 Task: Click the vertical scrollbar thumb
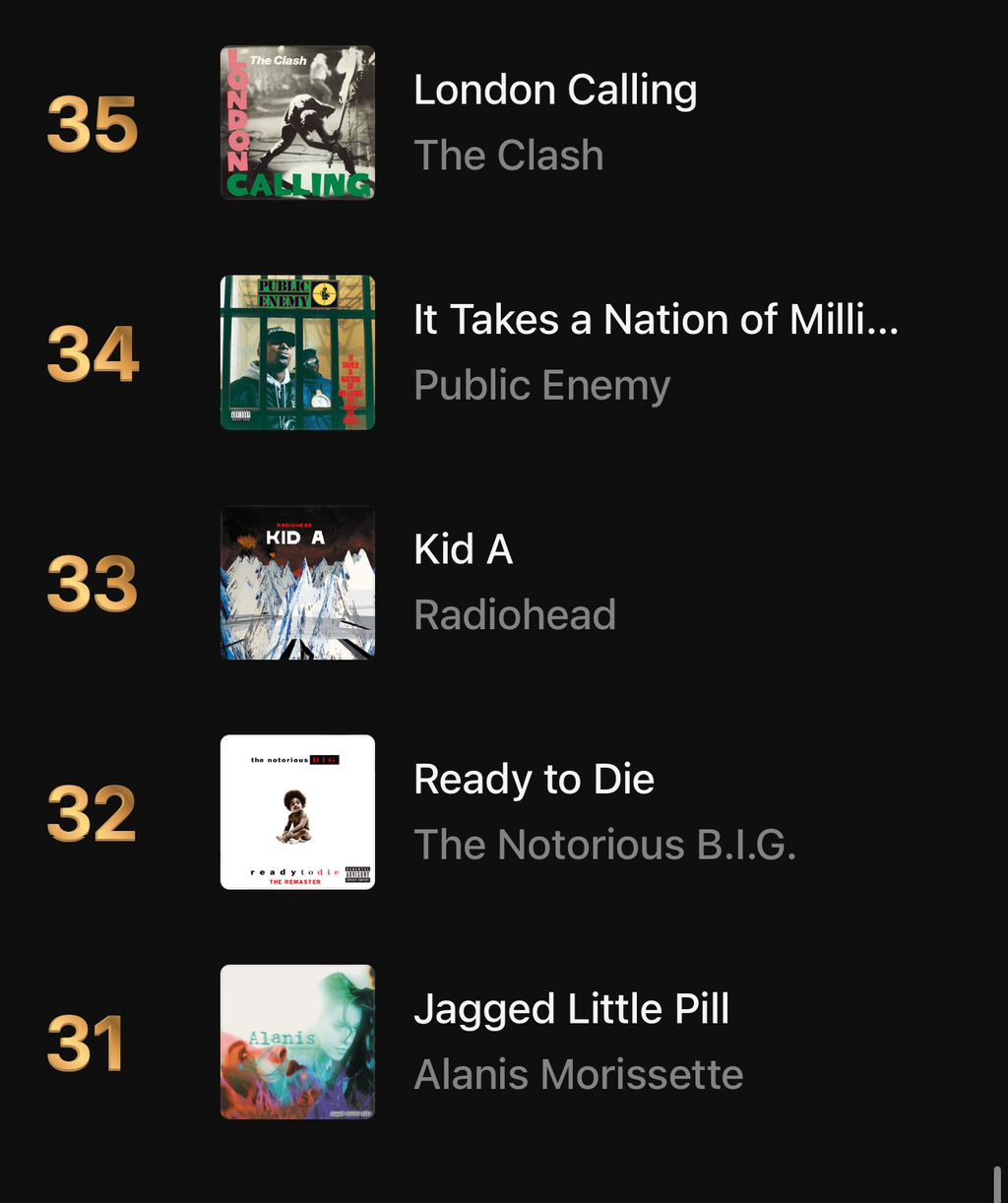click(x=997, y=1183)
